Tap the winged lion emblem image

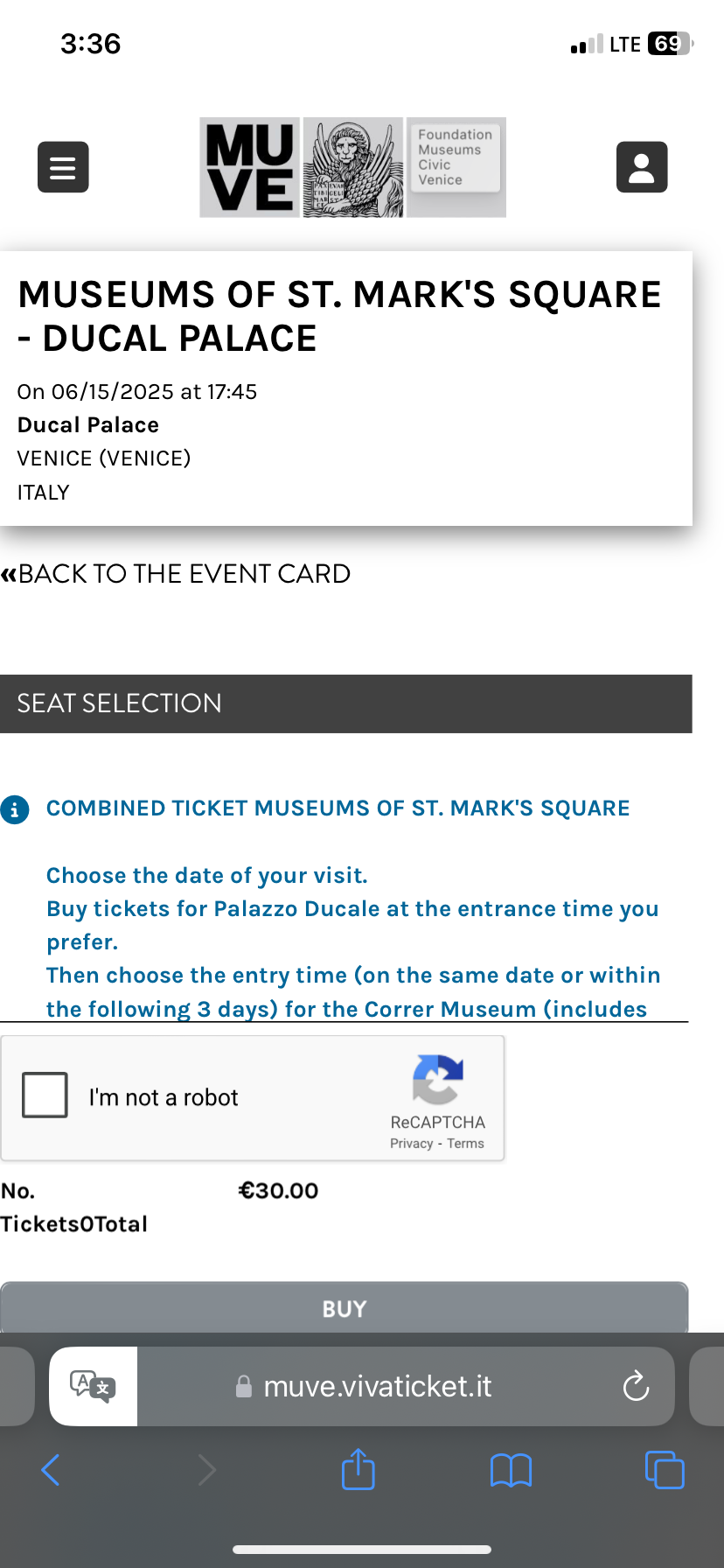point(352,167)
